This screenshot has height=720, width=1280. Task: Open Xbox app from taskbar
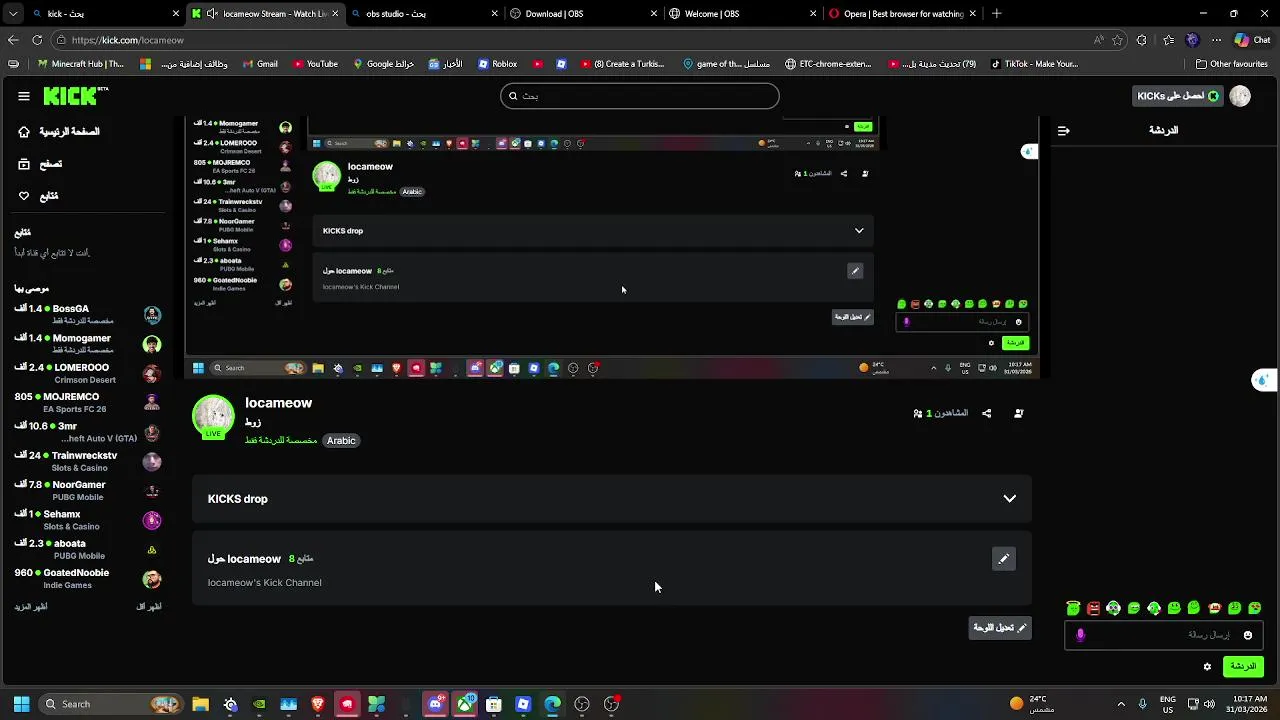click(464, 704)
